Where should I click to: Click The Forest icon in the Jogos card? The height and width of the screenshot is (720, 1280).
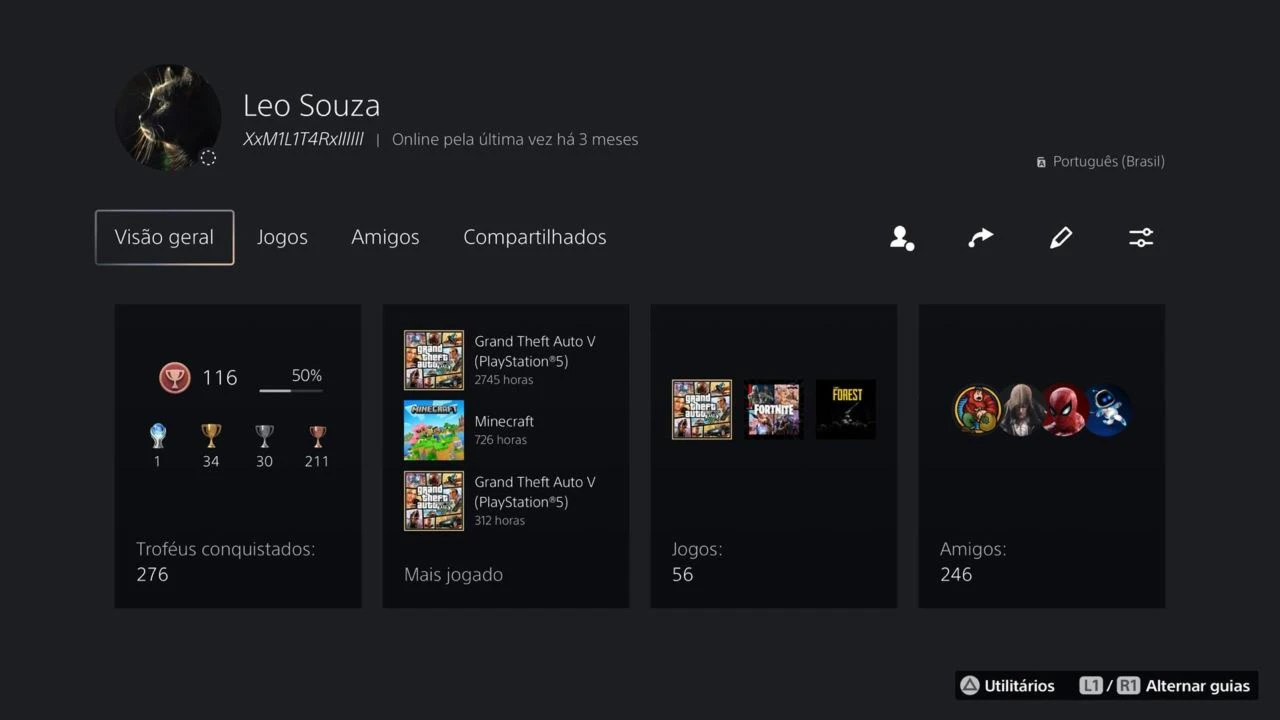846,409
